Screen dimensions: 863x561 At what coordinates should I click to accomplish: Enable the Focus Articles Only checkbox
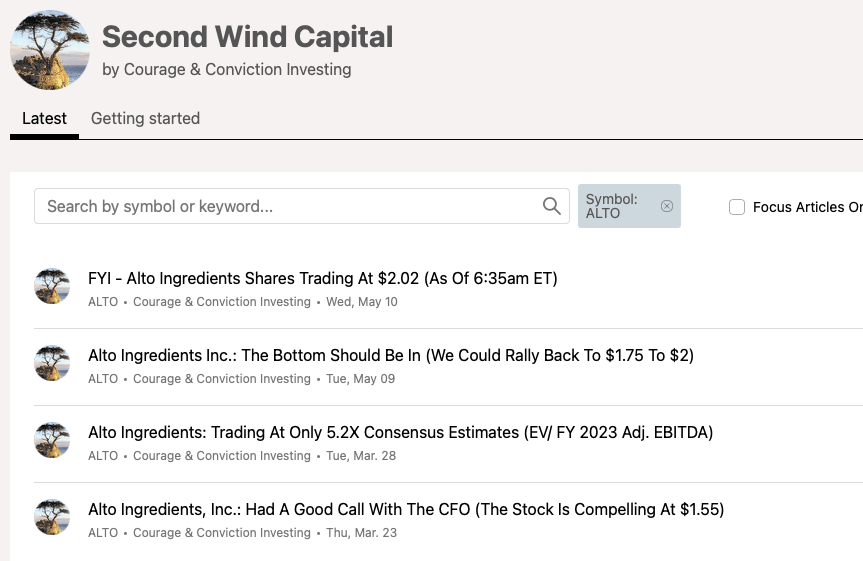(x=737, y=207)
